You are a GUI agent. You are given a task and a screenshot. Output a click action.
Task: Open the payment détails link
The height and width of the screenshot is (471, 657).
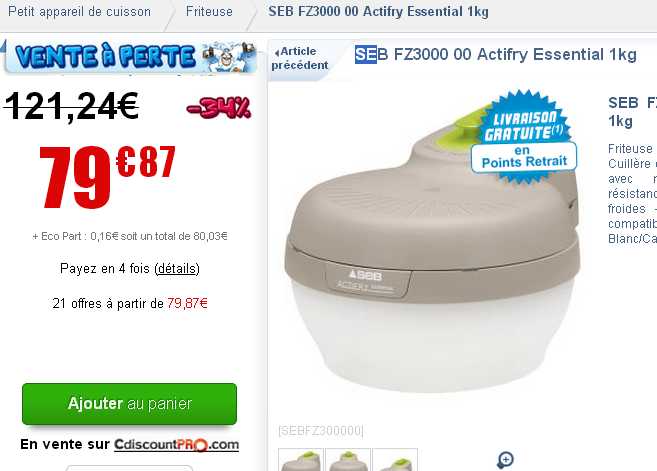click(177, 268)
